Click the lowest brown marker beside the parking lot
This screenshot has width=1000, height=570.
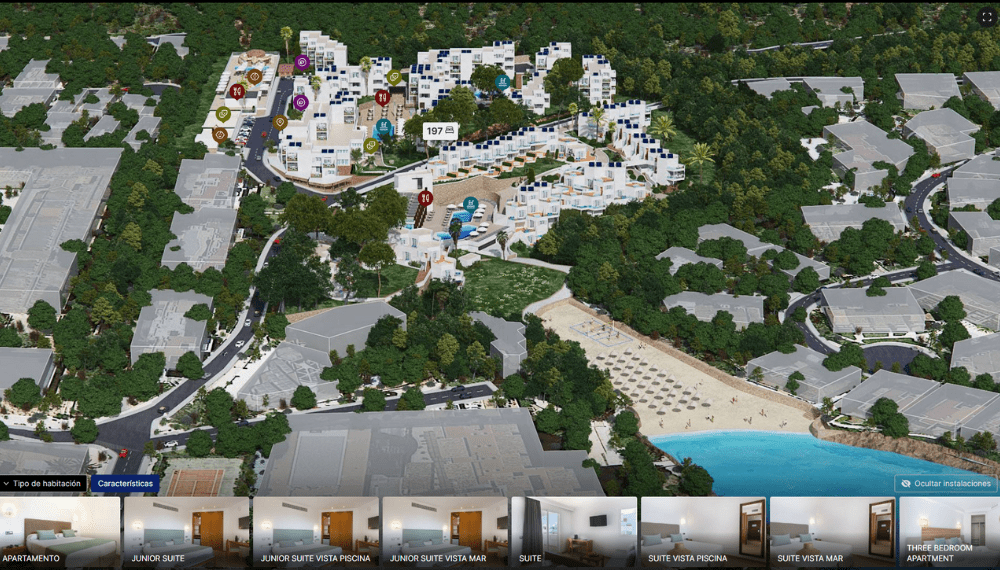[219, 135]
